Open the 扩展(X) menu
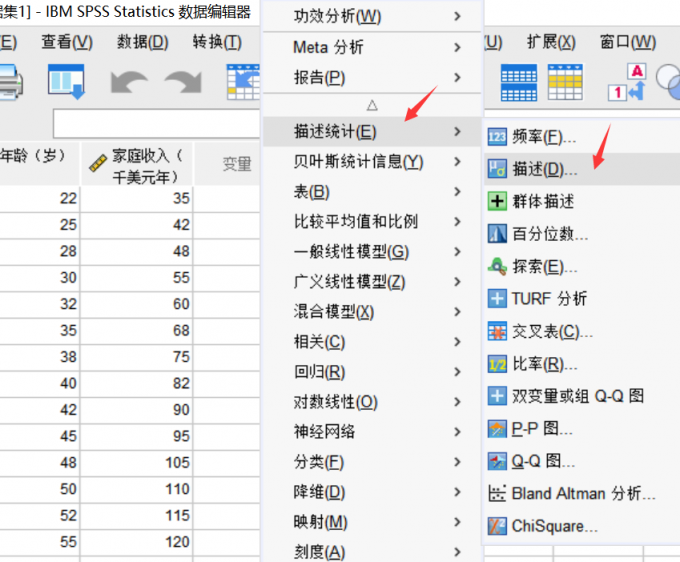The image size is (680, 562). tap(551, 42)
